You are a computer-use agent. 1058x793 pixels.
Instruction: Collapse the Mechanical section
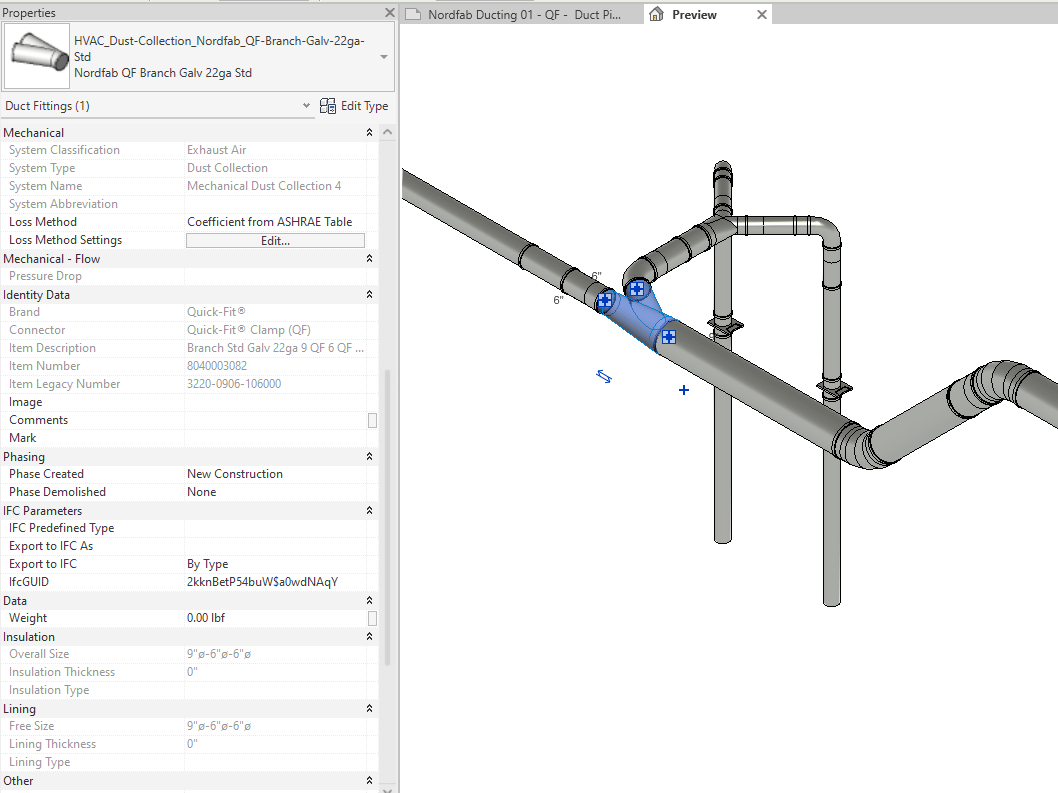coord(369,131)
